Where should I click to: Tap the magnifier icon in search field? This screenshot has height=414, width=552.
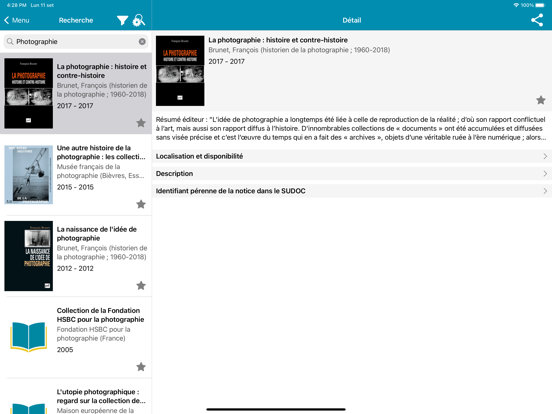[10, 42]
